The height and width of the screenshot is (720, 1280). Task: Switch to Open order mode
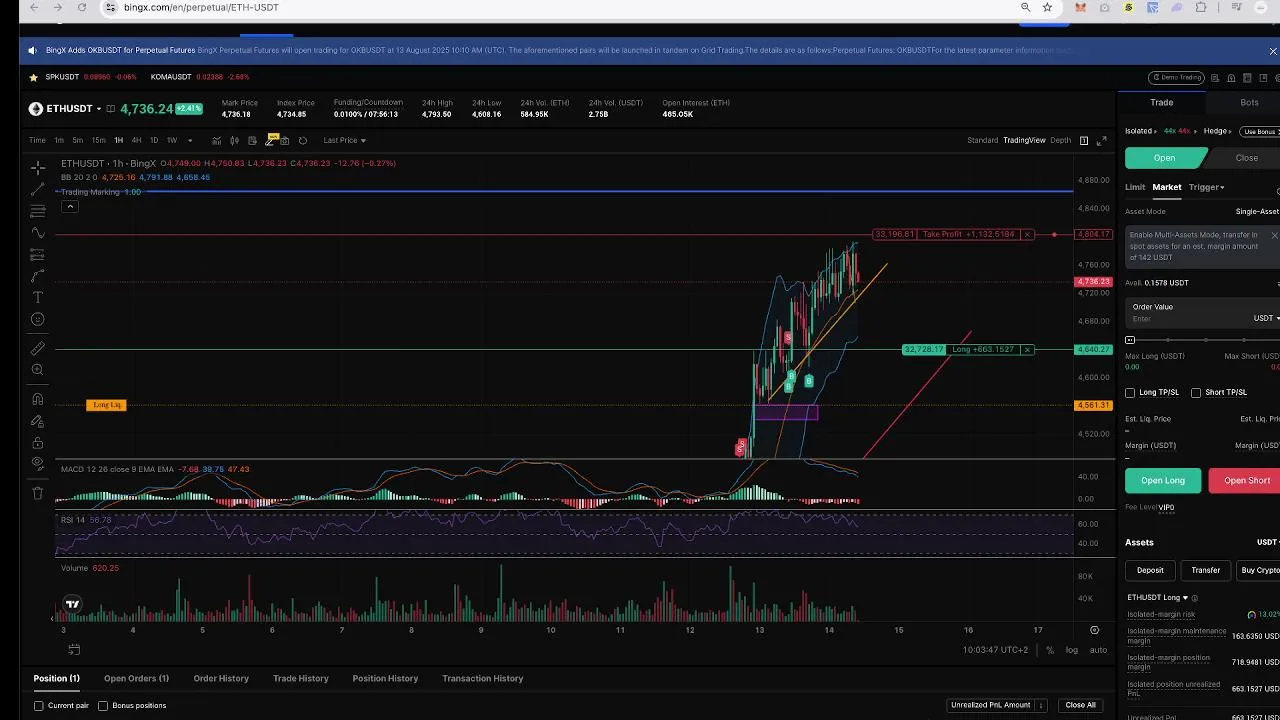point(1164,158)
